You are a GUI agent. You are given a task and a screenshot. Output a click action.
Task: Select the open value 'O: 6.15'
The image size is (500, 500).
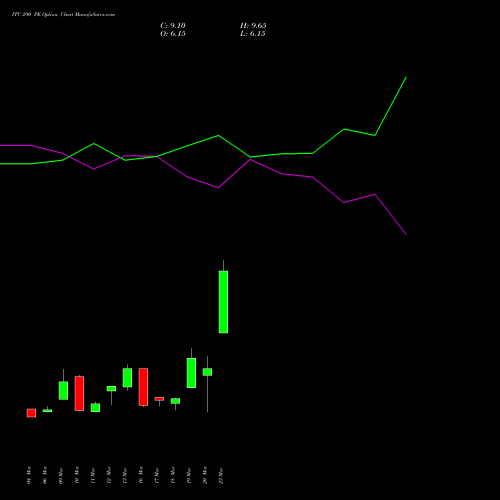pyautogui.click(x=173, y=34)
